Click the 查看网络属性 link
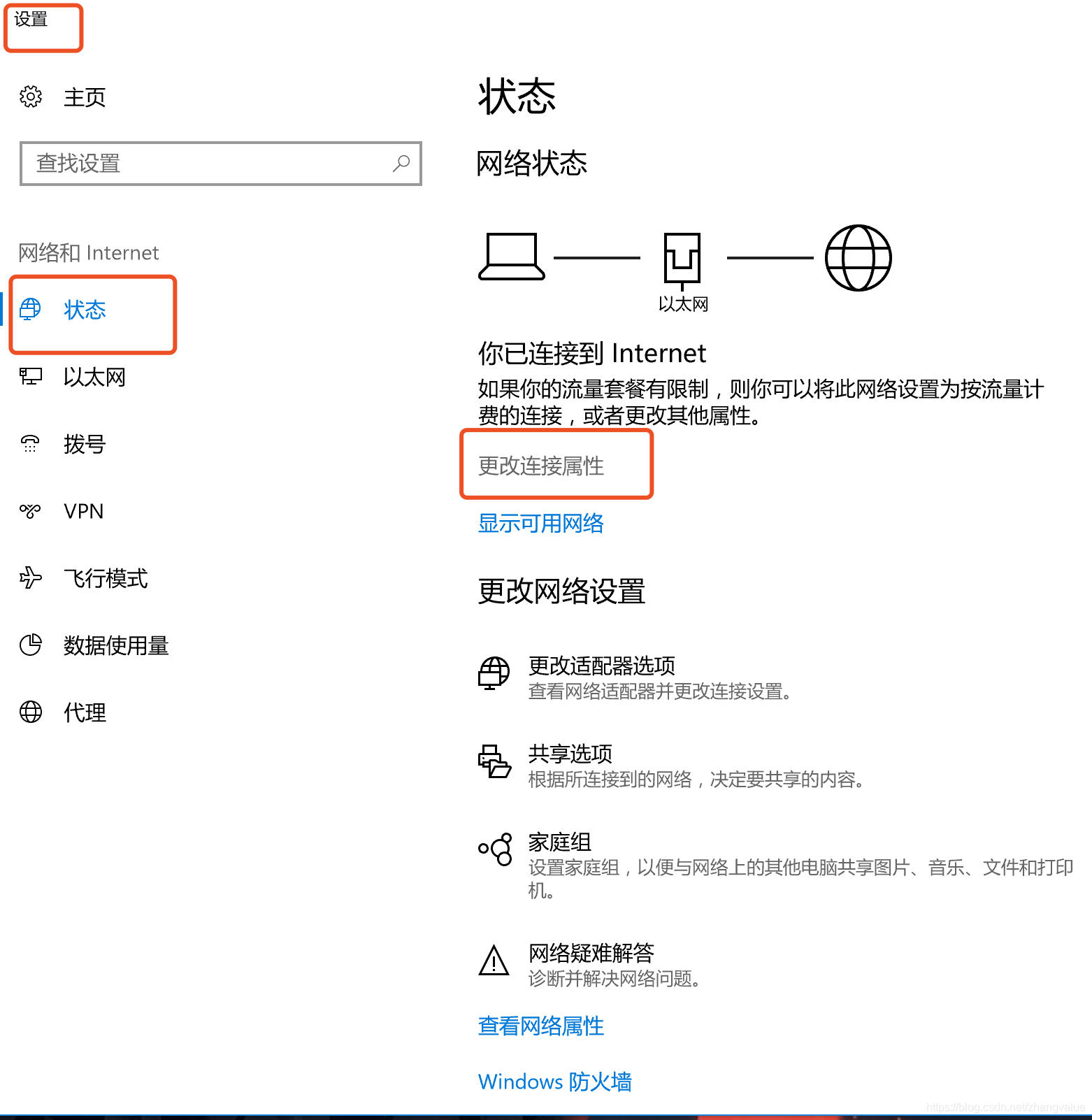The height and width of the screenshot is (1120, 1092). [541, 1026]
